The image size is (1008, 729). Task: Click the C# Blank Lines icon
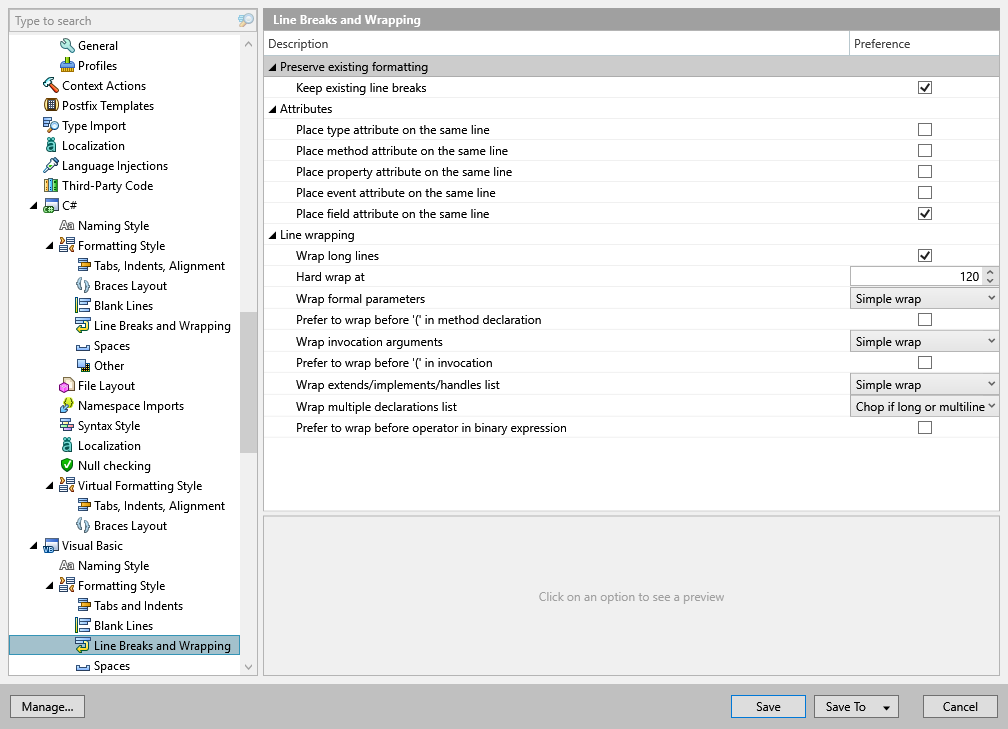pyautogui.click(x=83, y=305)
